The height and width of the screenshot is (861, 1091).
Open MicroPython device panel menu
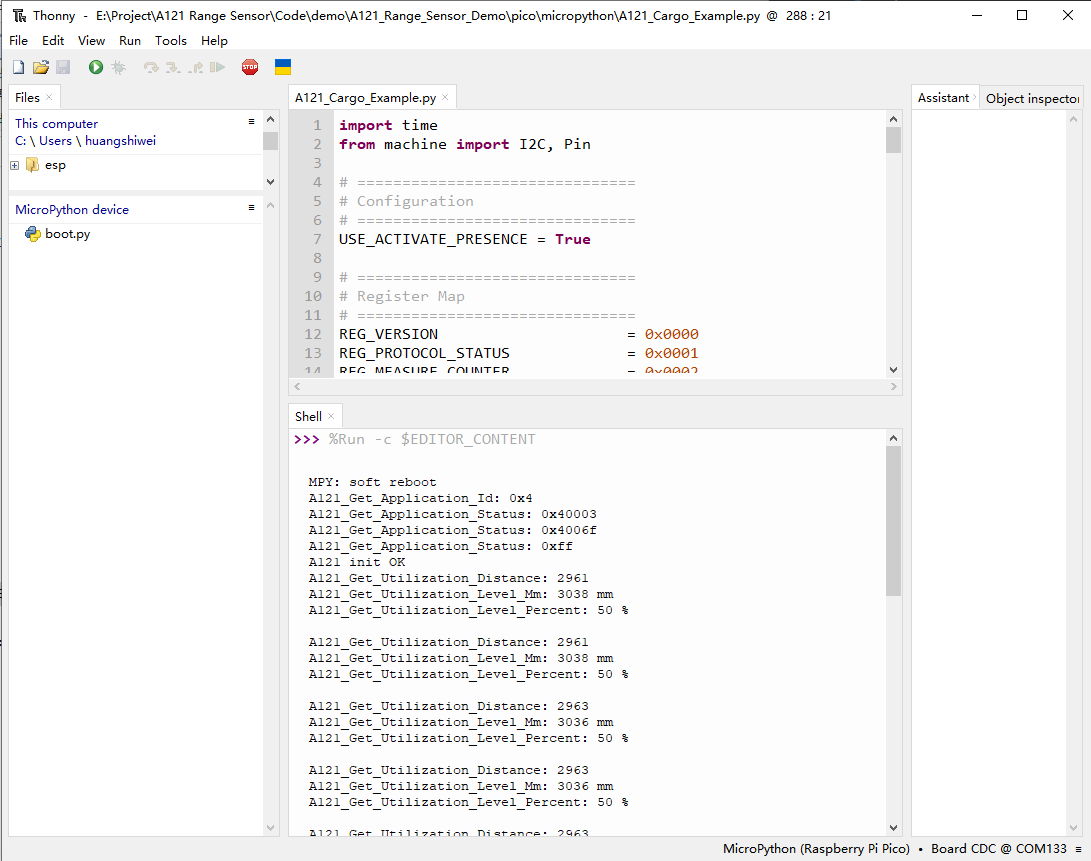pyautogui.click(x=252, y=208)
